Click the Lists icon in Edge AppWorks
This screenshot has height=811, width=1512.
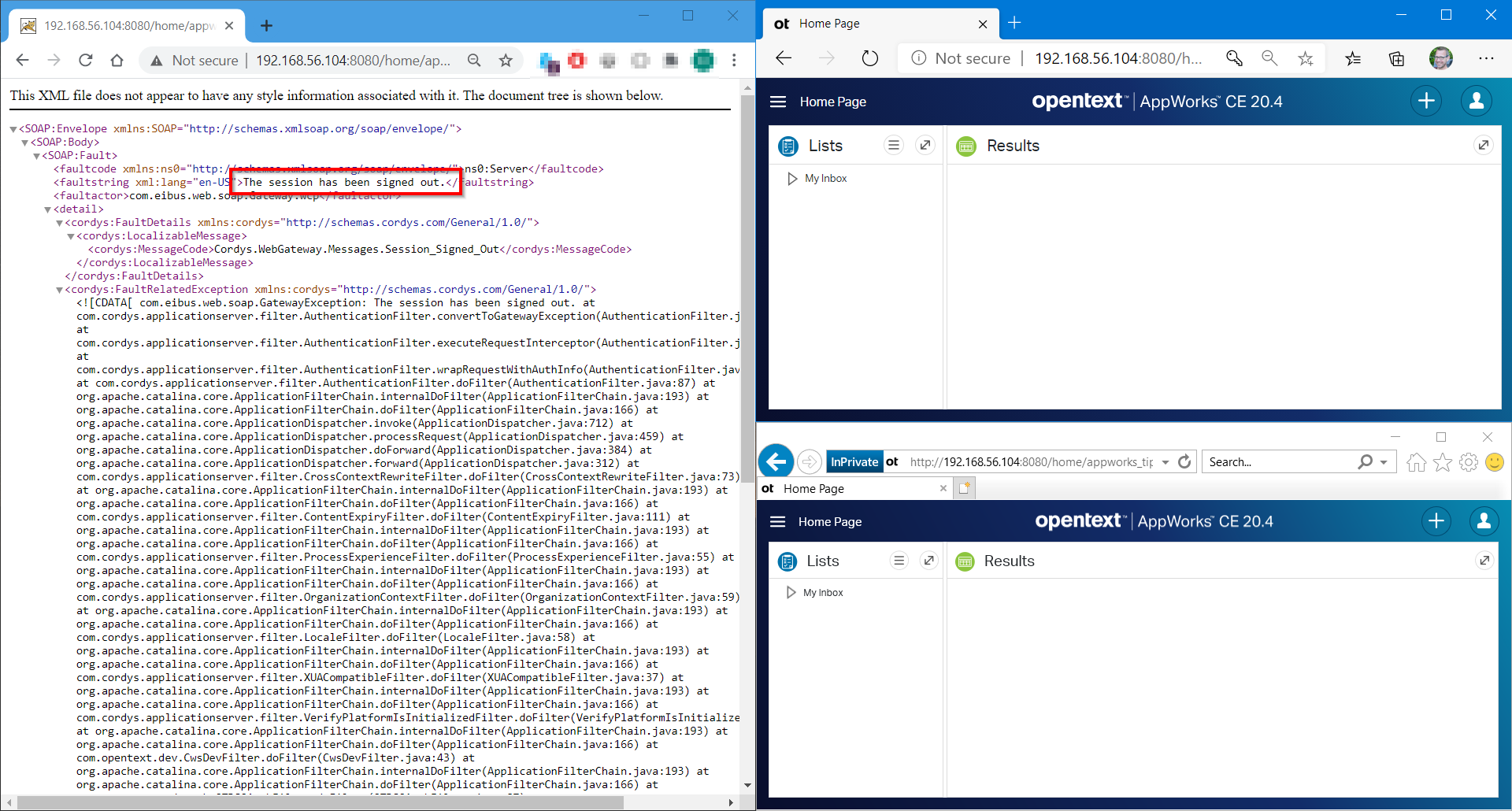788,146
